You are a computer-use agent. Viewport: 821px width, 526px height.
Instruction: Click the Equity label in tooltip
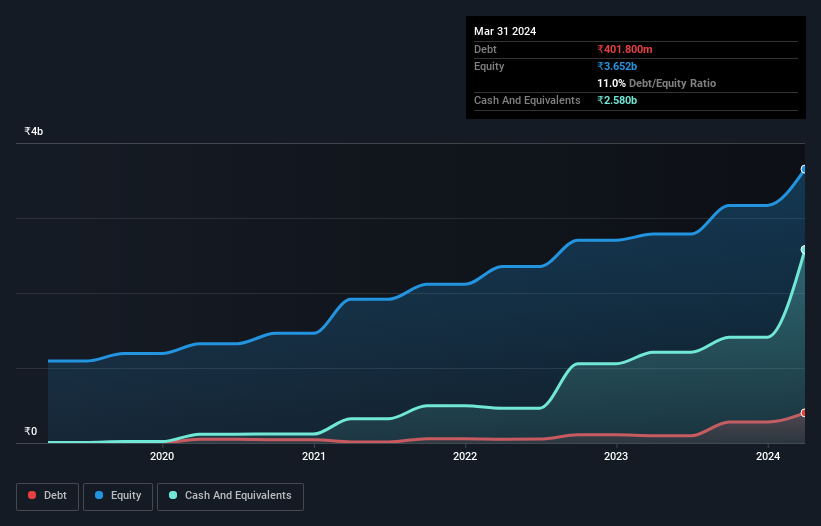pos(489,66)
